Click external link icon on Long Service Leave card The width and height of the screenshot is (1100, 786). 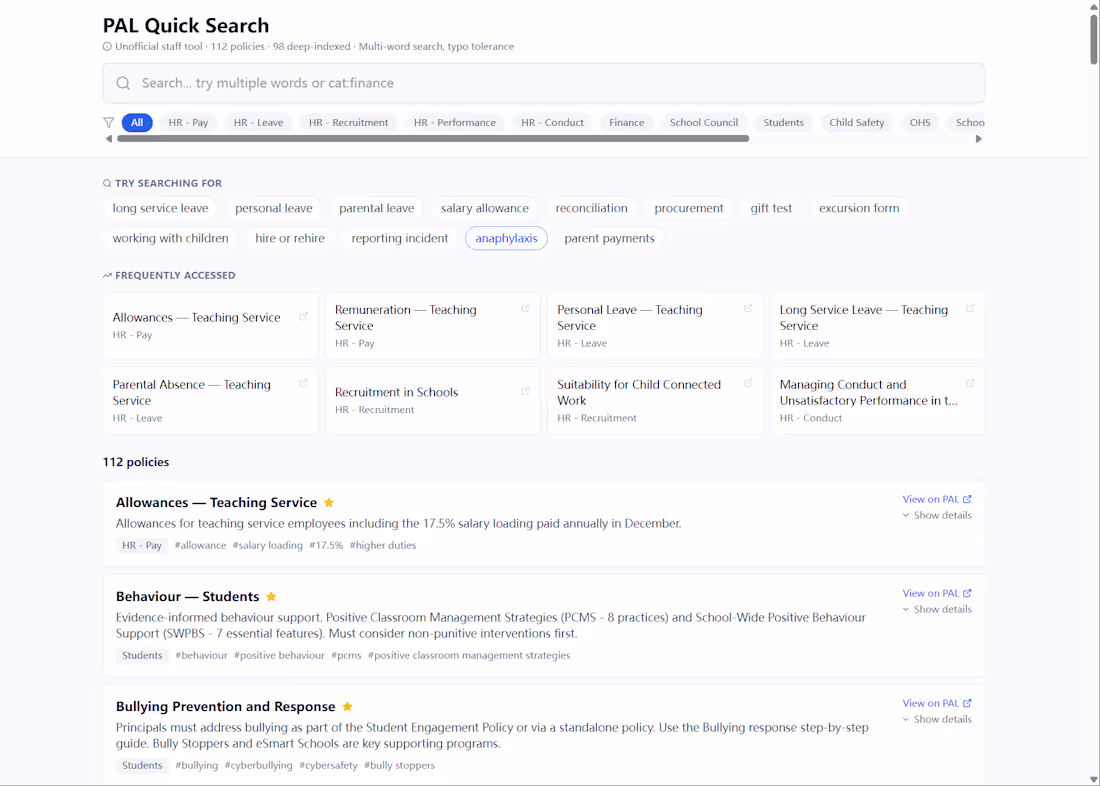point(970,309)
